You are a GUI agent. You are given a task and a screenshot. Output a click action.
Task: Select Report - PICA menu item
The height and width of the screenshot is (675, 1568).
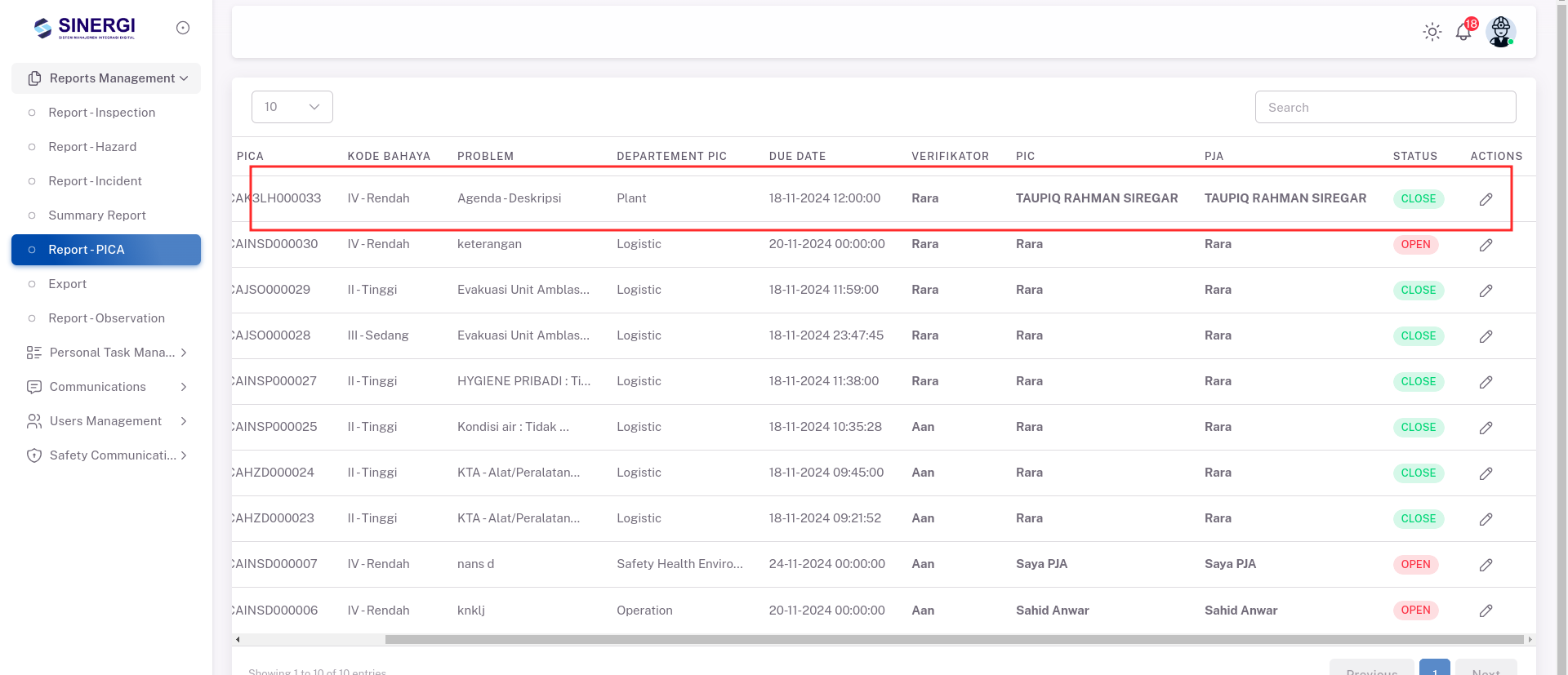click(106, 250)
